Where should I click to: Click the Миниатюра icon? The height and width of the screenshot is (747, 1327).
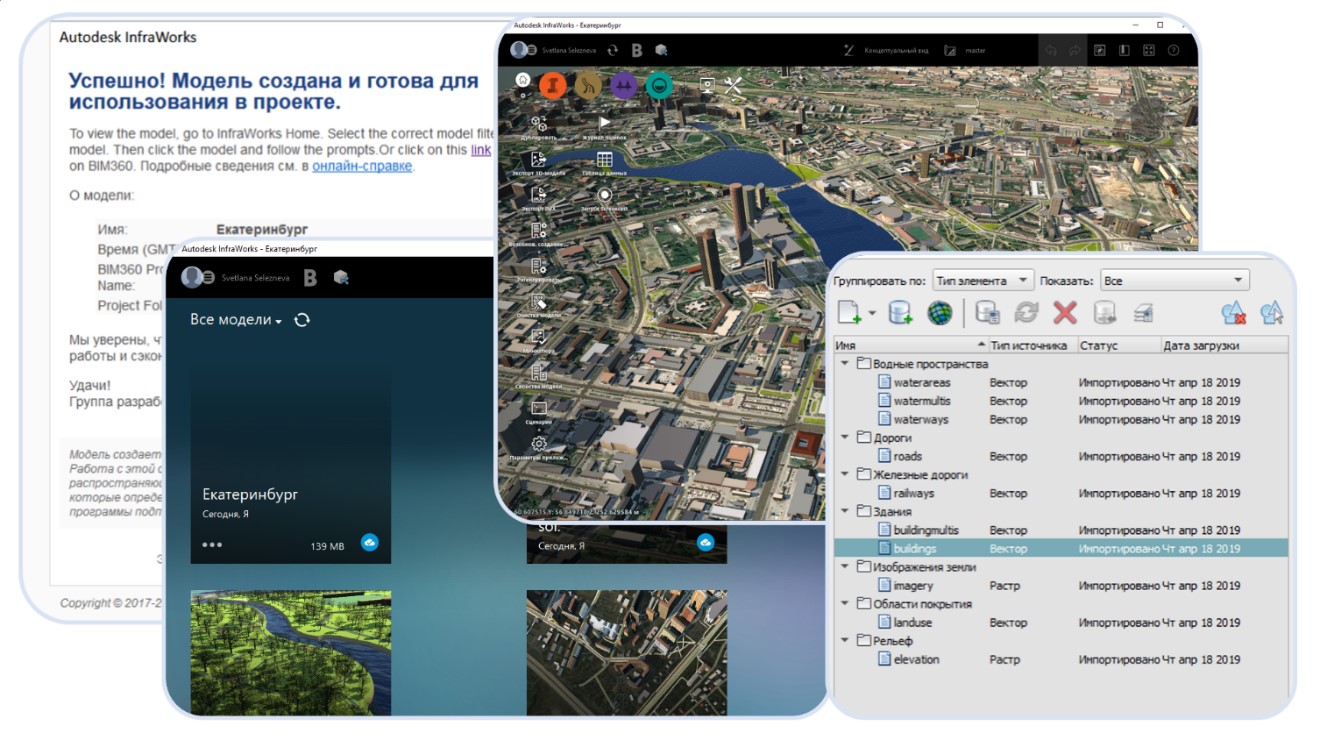(x=539, y=337)
